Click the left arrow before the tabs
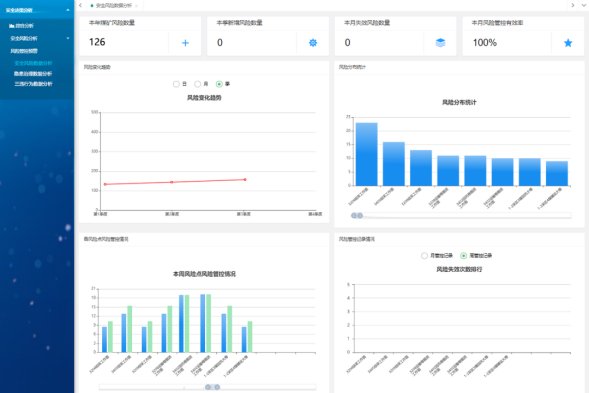The height and width of the screenshot is (393, 589). (x=80, y=5)
